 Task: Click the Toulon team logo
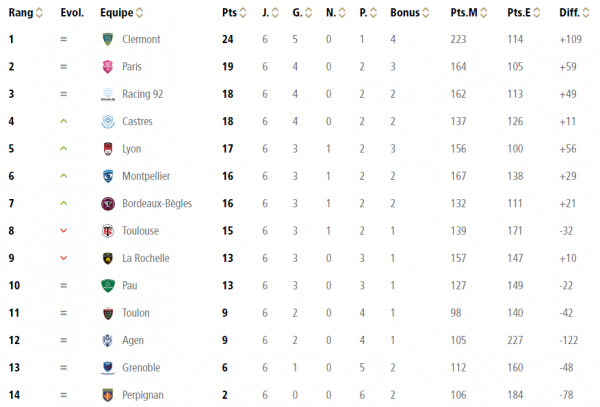tap(107, 313)
